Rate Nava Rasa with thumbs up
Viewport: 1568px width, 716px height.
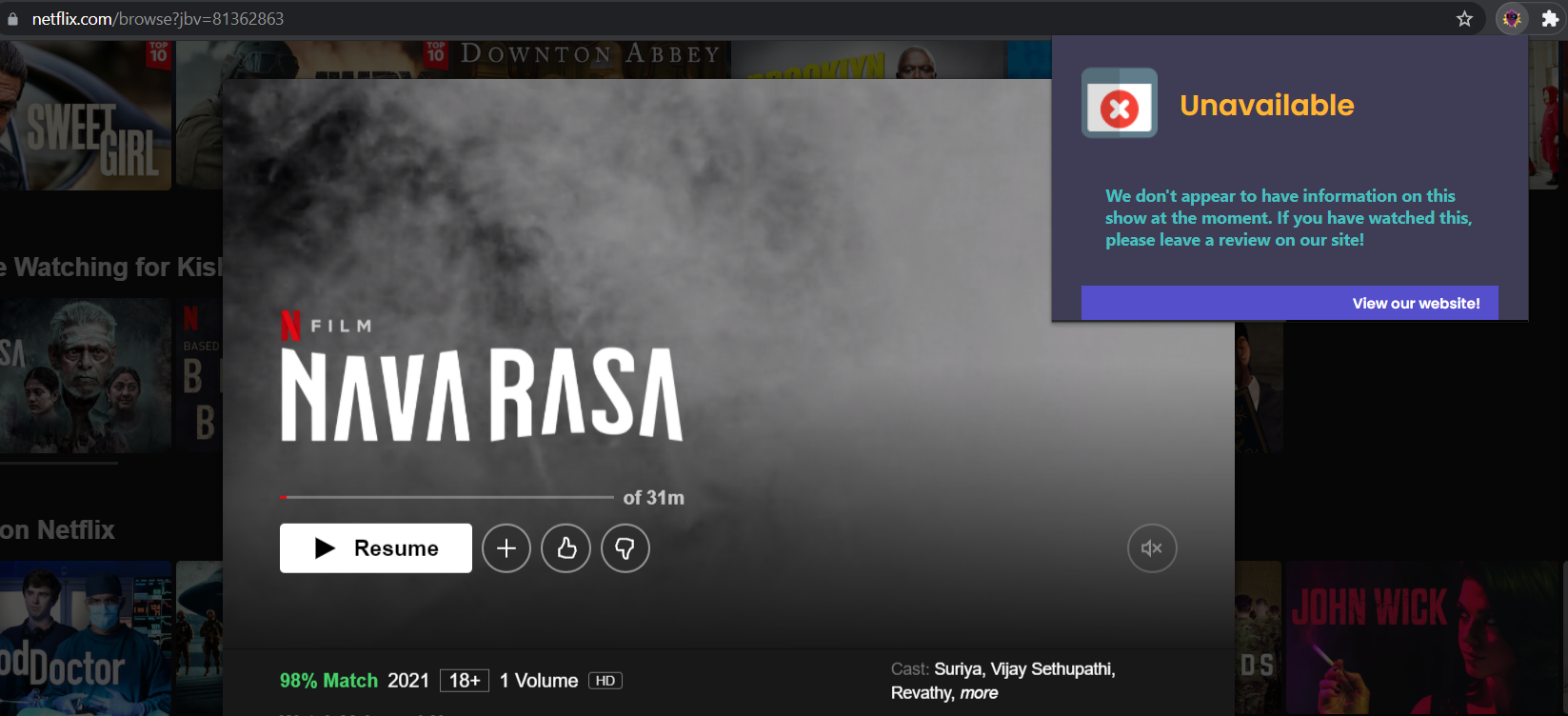(x=566, y=548)
